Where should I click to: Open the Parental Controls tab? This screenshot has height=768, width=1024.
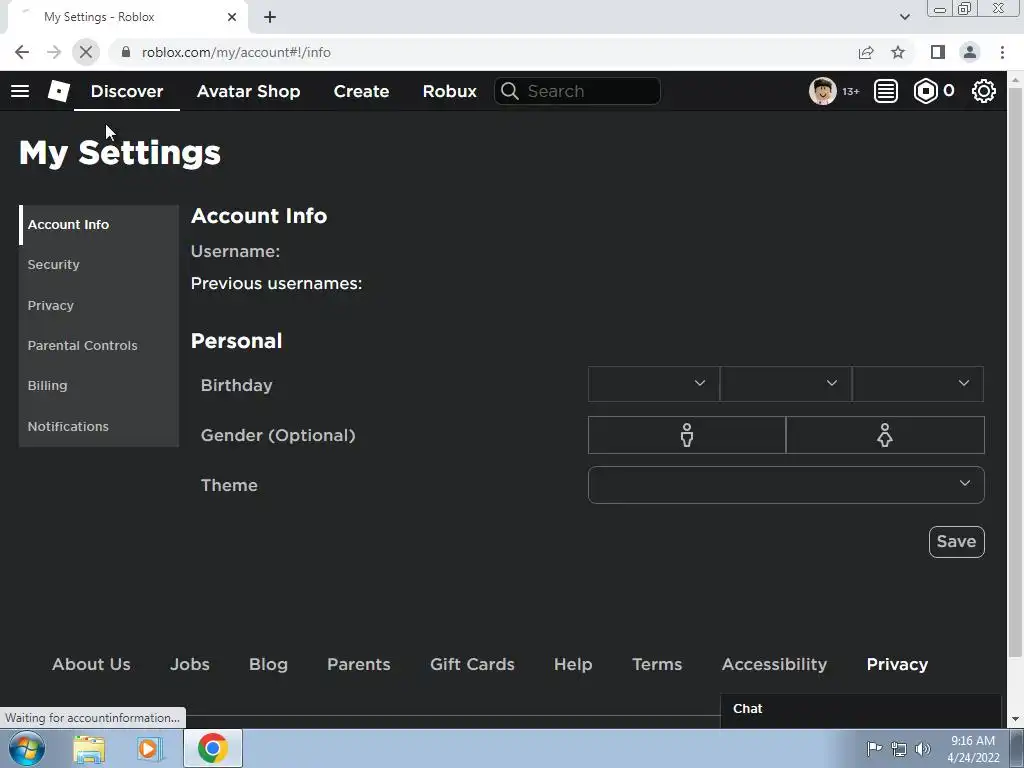point(99,345)
